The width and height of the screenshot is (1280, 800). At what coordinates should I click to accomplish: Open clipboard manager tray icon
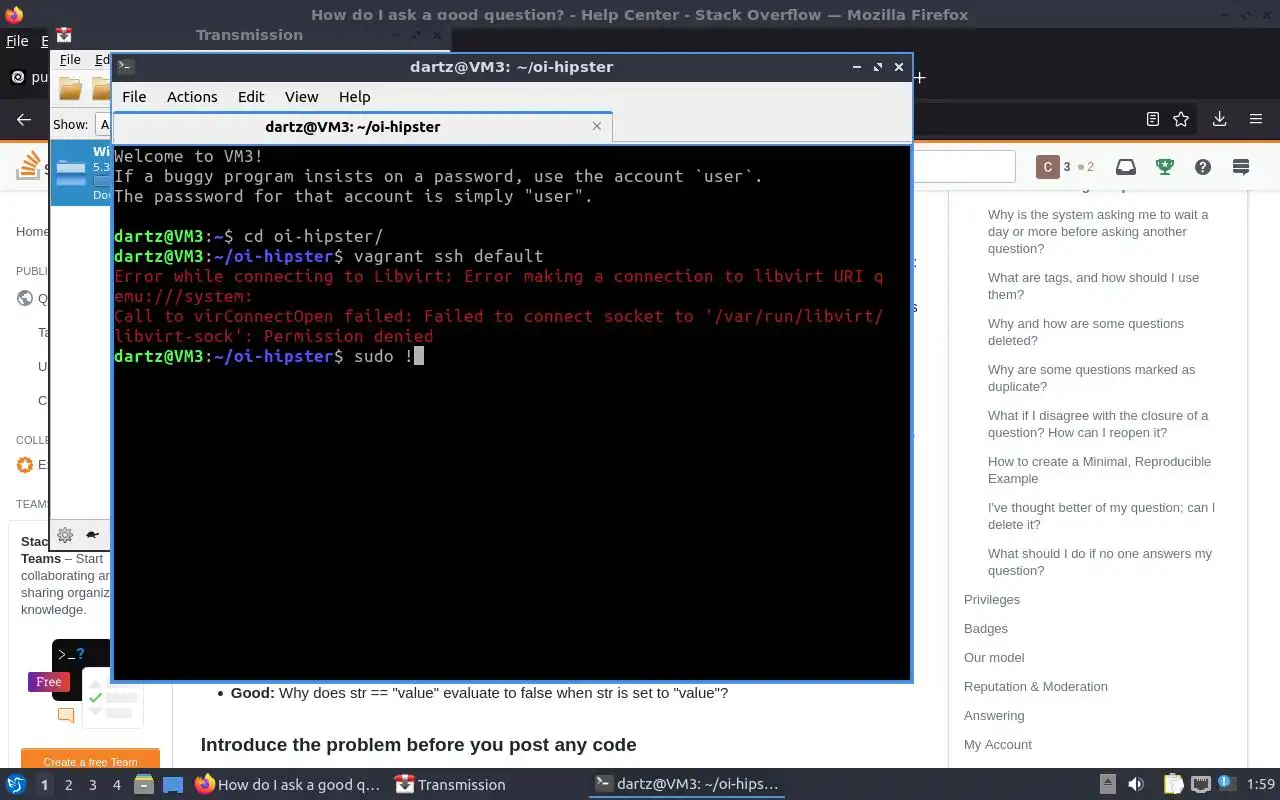point(1174,785)
